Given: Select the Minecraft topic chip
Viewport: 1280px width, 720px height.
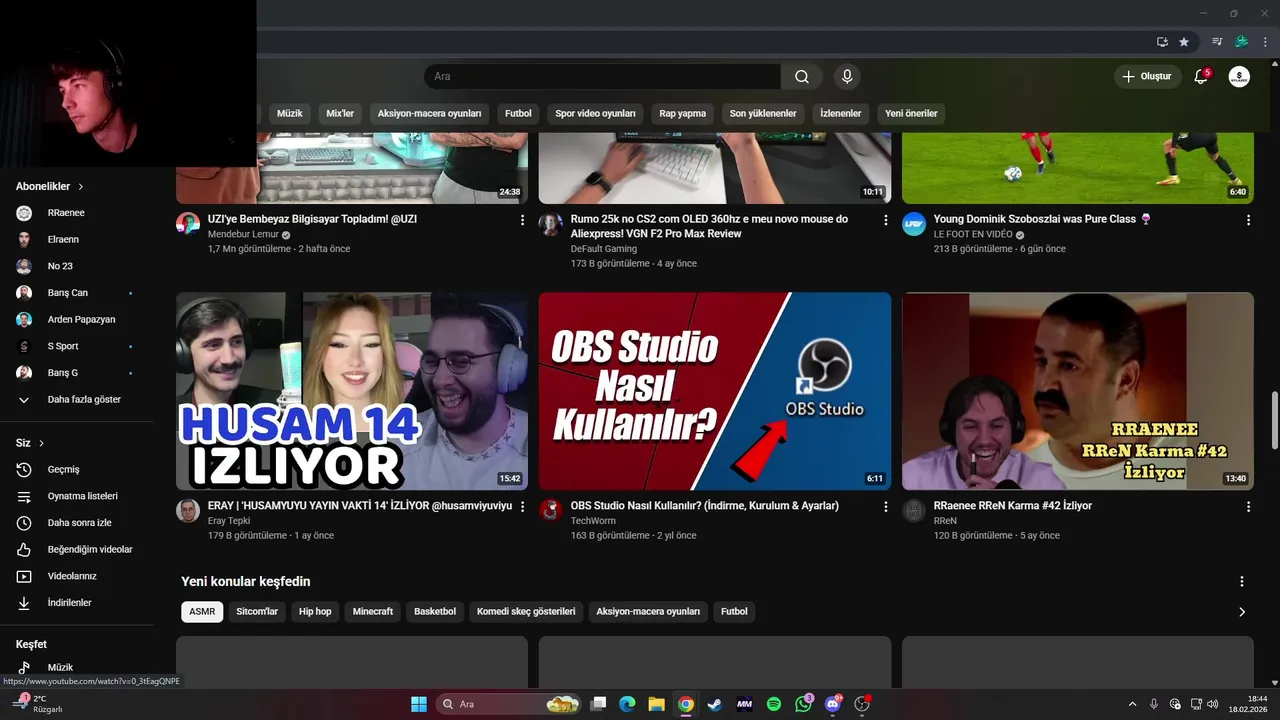Looking at the screenshot, I should tap(373, 612).
